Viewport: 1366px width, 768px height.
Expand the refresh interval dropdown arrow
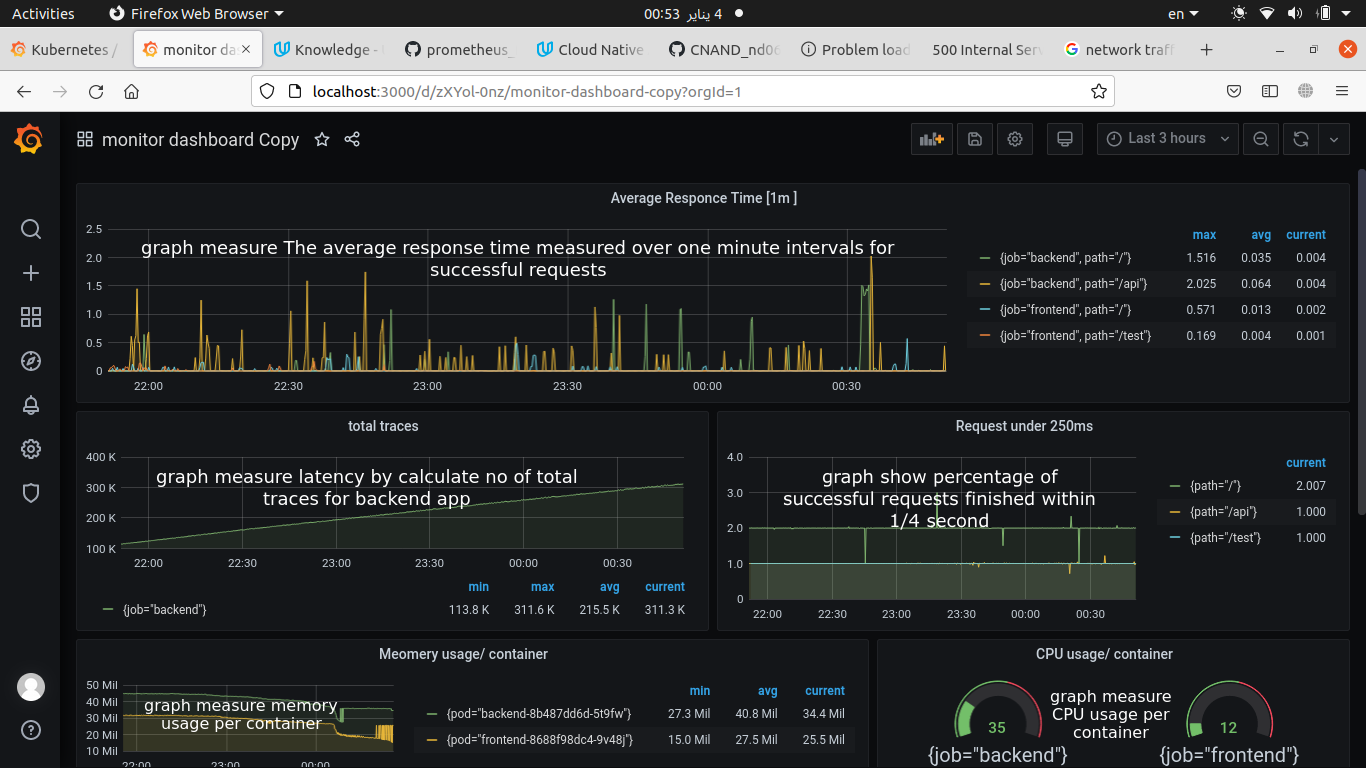click(1334, 139)
